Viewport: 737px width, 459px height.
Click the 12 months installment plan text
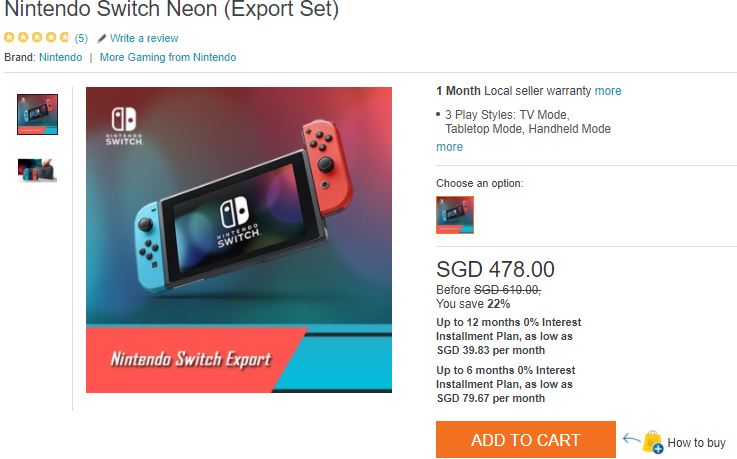pyautogui.click(x=509, y=336)
